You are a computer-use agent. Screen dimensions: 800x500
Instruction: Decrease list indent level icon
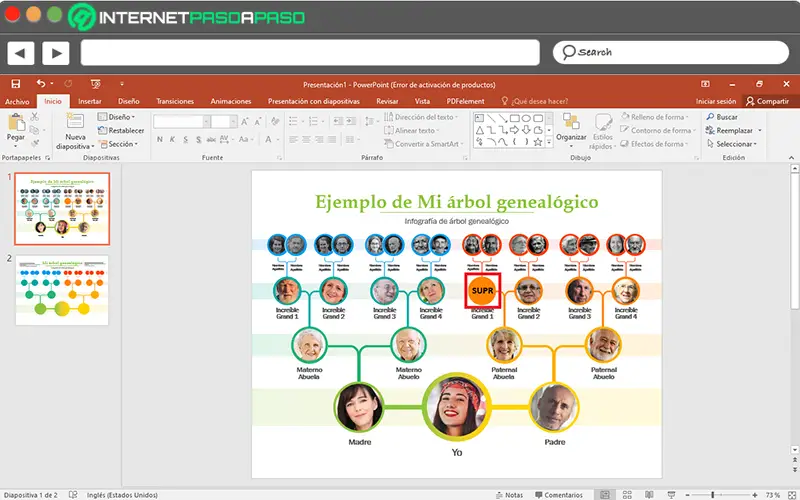pos(338,121)
